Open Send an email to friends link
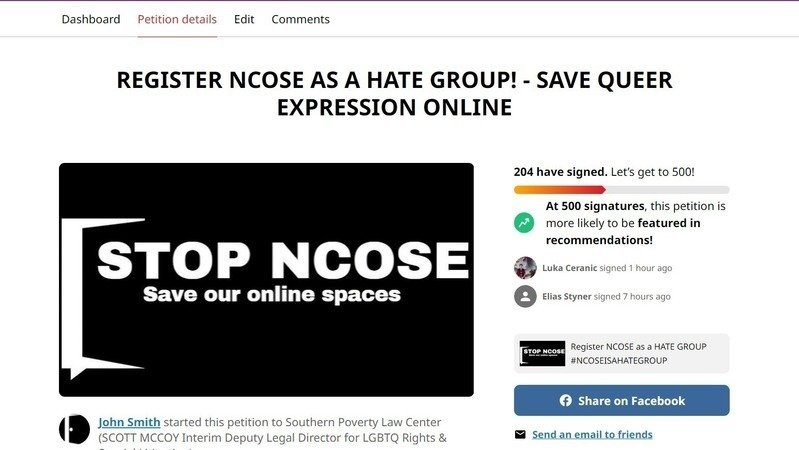The width and height of the screenshot is (799, 450). (x=592, y=435)
